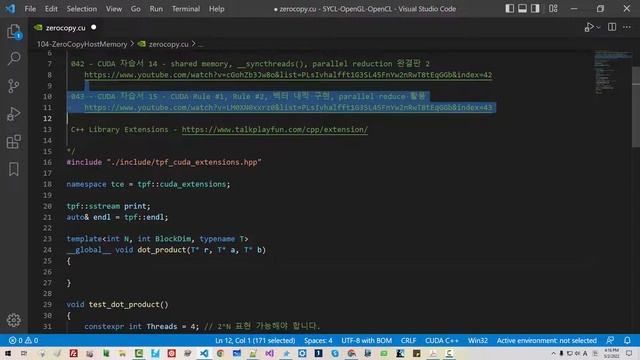Open YouTube link ending index=42
640x360 pixels.
click(x=288, y=75)
